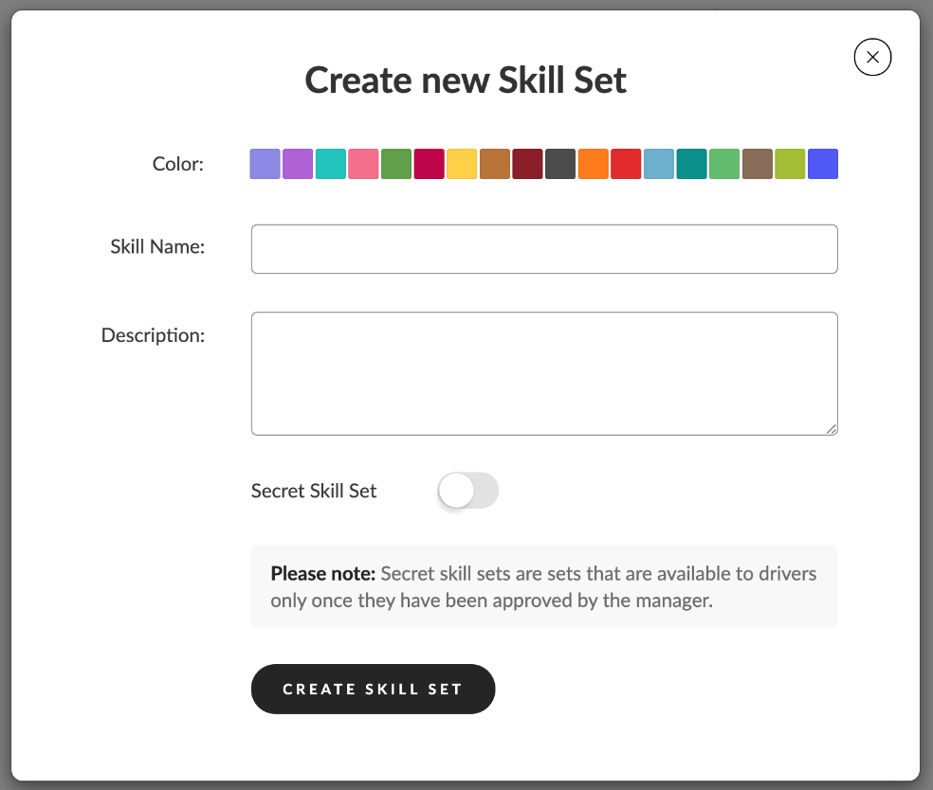Choose the olive green color swatch
Screen dimensions: 933x790
(x=790, y=163)
